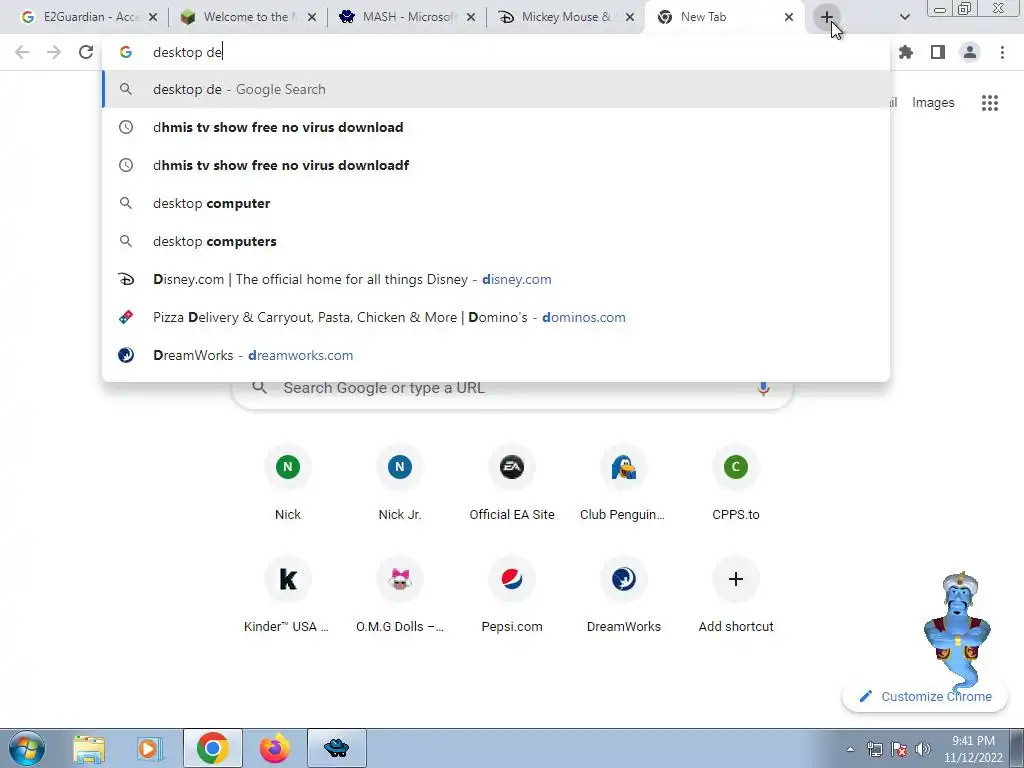Open Firefox from the taskbar
Image resolution: width=1024 pixels, height=768 pixels.
coord(274,748)
